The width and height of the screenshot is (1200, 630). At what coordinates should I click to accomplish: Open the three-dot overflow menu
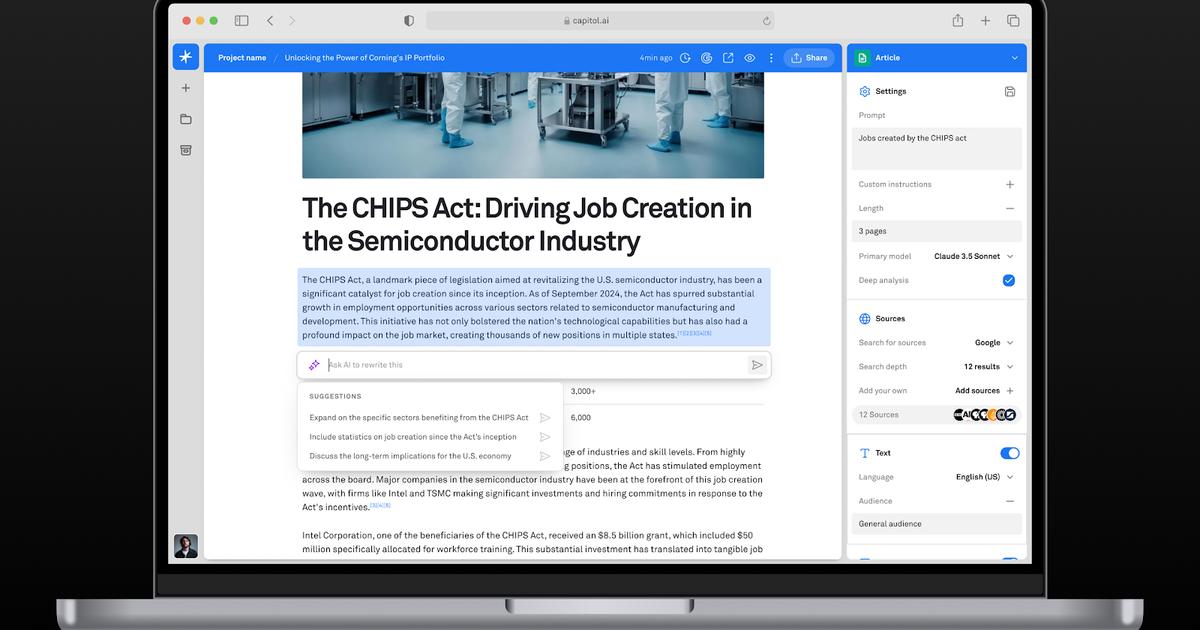click(770, 57)
